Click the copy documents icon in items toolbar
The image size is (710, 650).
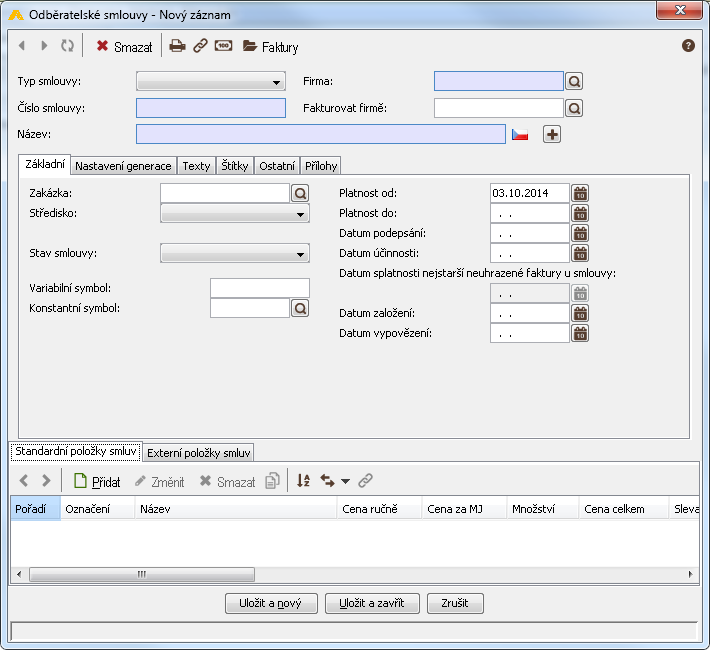pyautogui.click(x=272, y=481)
